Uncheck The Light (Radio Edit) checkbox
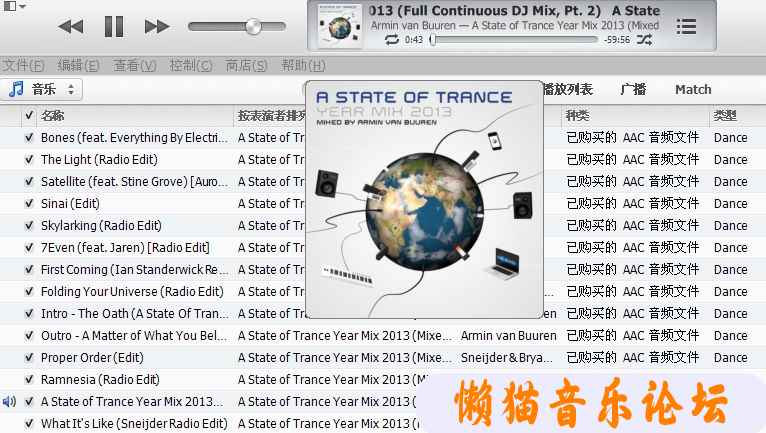 (29, 160)
